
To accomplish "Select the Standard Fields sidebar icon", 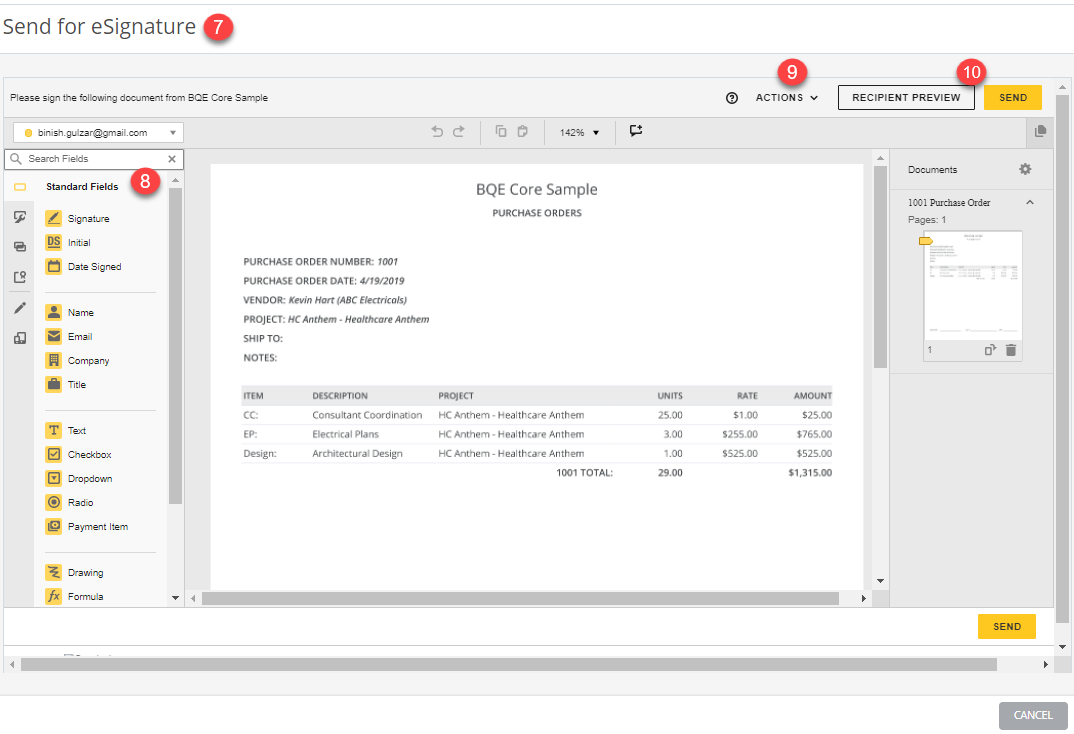I will 20,187.
